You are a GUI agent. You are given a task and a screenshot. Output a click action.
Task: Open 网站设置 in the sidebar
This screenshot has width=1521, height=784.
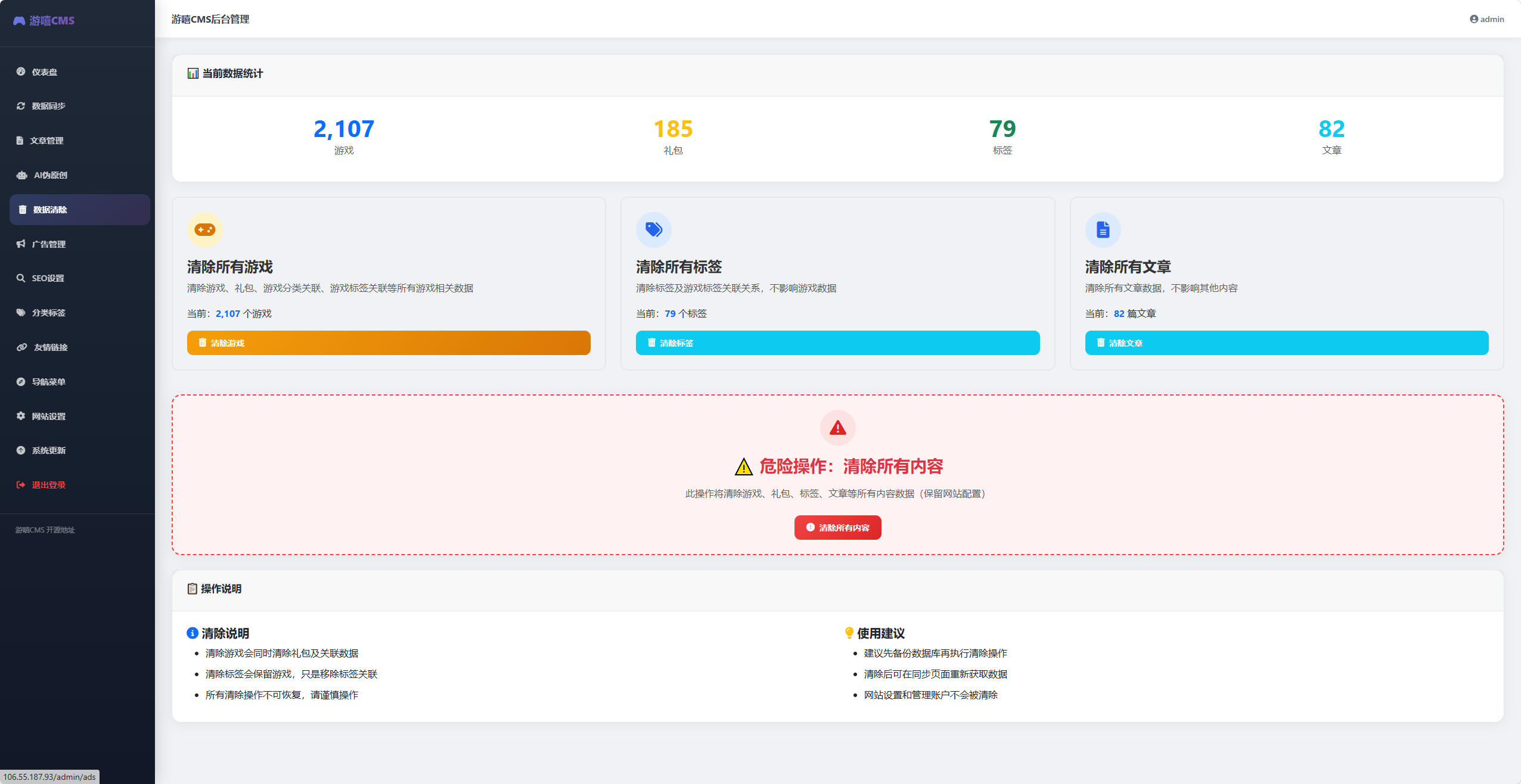click(80, 416)
